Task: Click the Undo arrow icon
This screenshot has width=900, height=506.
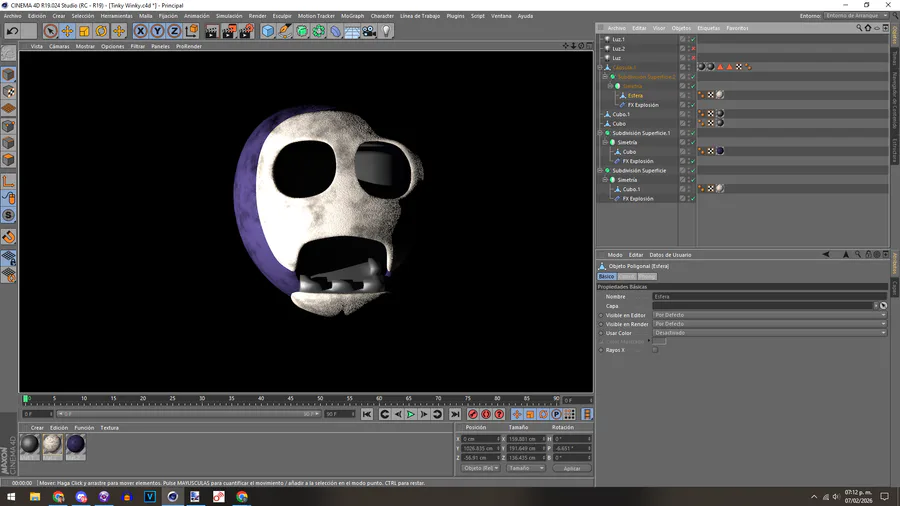Action: tap(12, 31)
